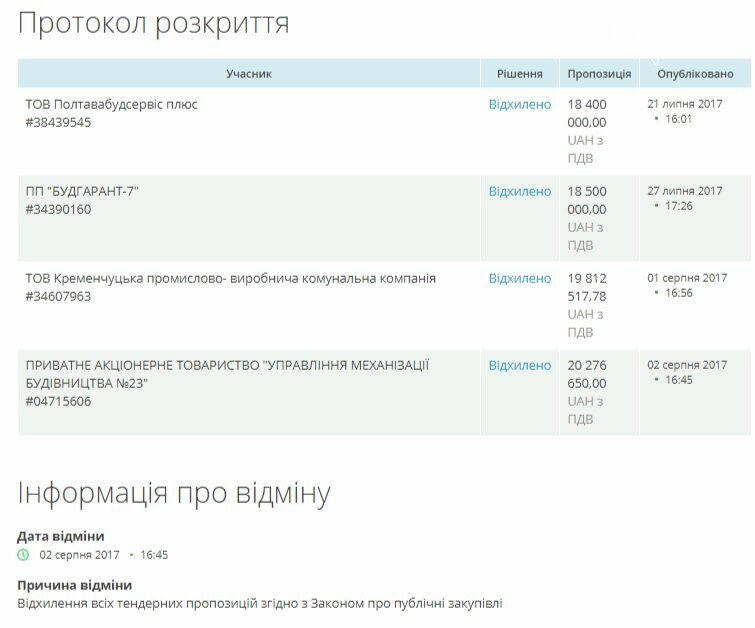Click the 20 276 650,00 proposal amount
Viewport: 755px width, 628px height.
[x=587, y=375]
